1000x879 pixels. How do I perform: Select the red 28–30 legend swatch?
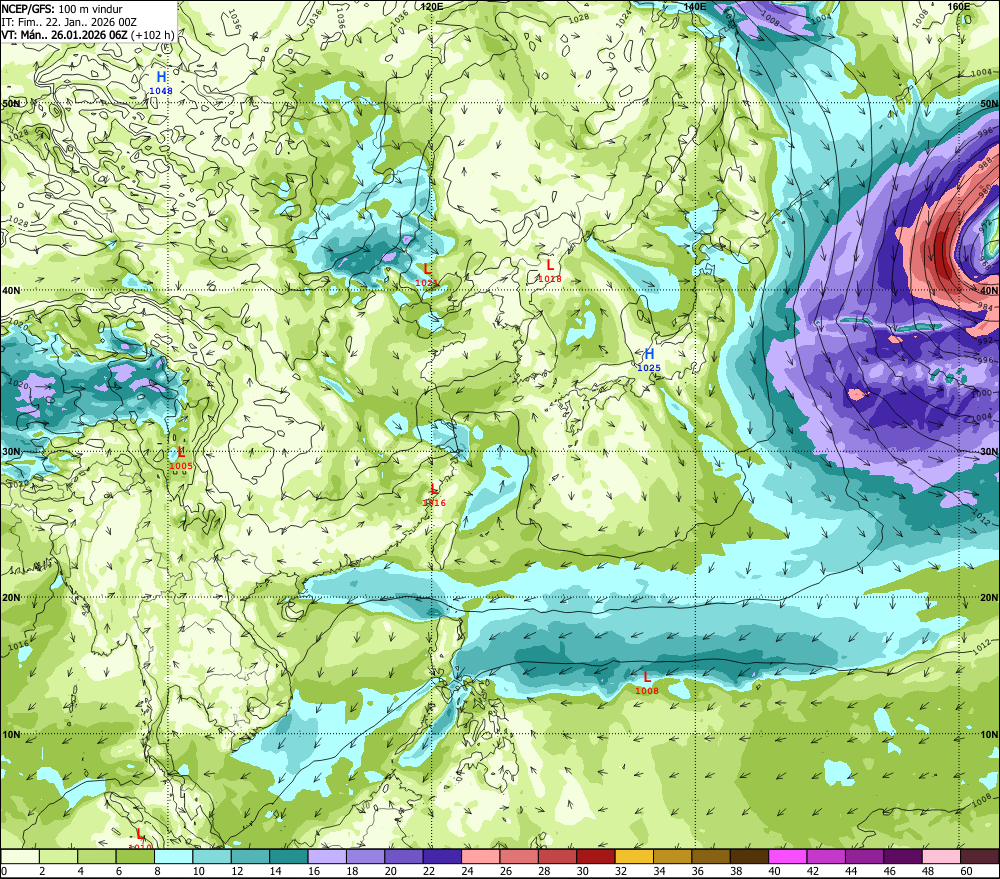click(x=557, y=856)
